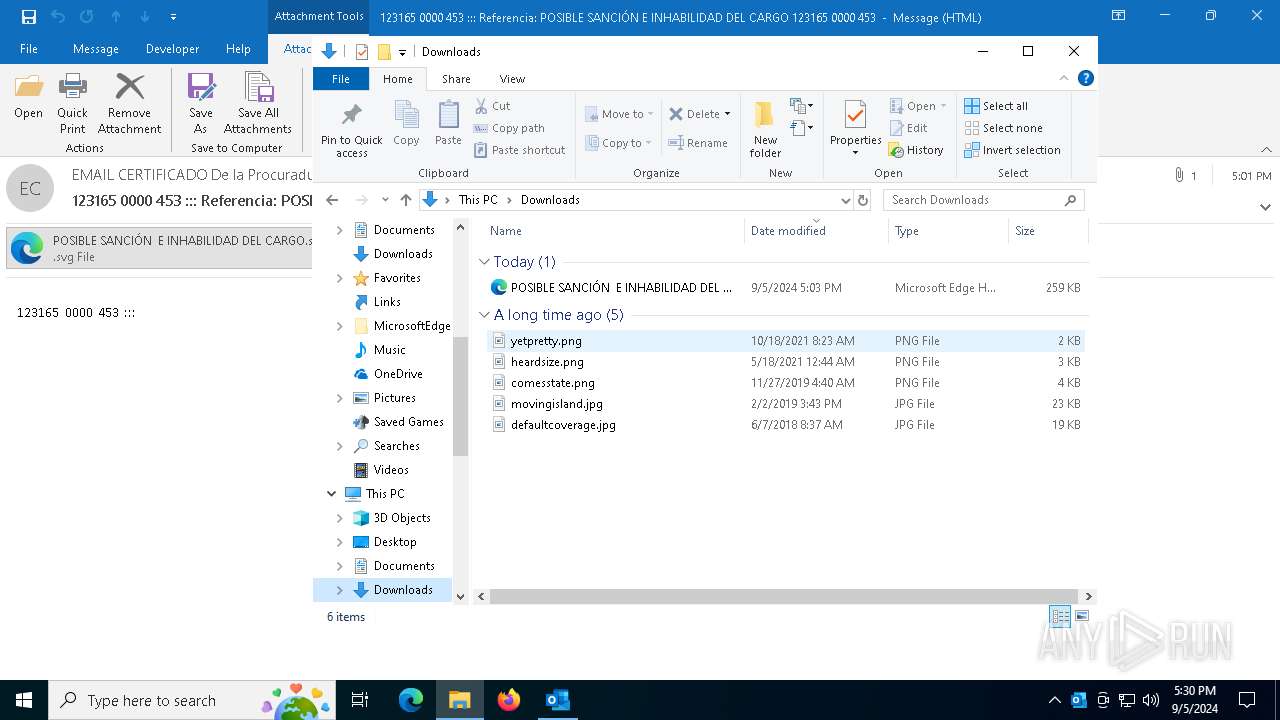Switch to the Explorer View tab
Viewport: 1280px width, 720px height.
pos(512,79)
